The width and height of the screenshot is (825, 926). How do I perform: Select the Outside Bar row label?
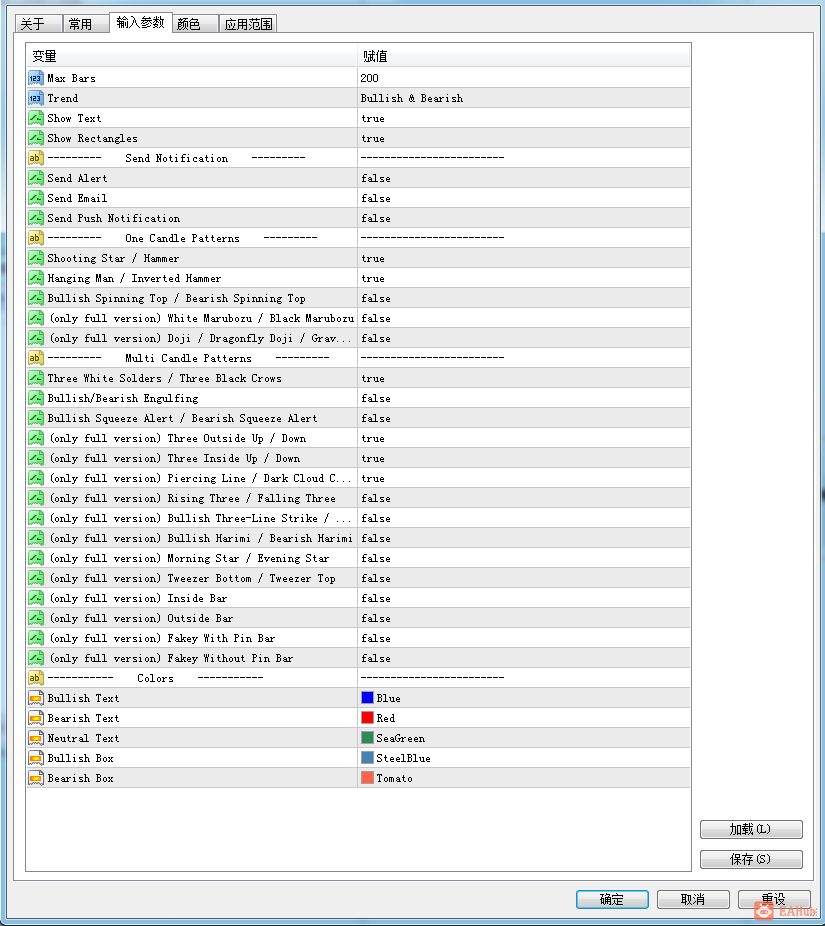(x=141, y=618)
